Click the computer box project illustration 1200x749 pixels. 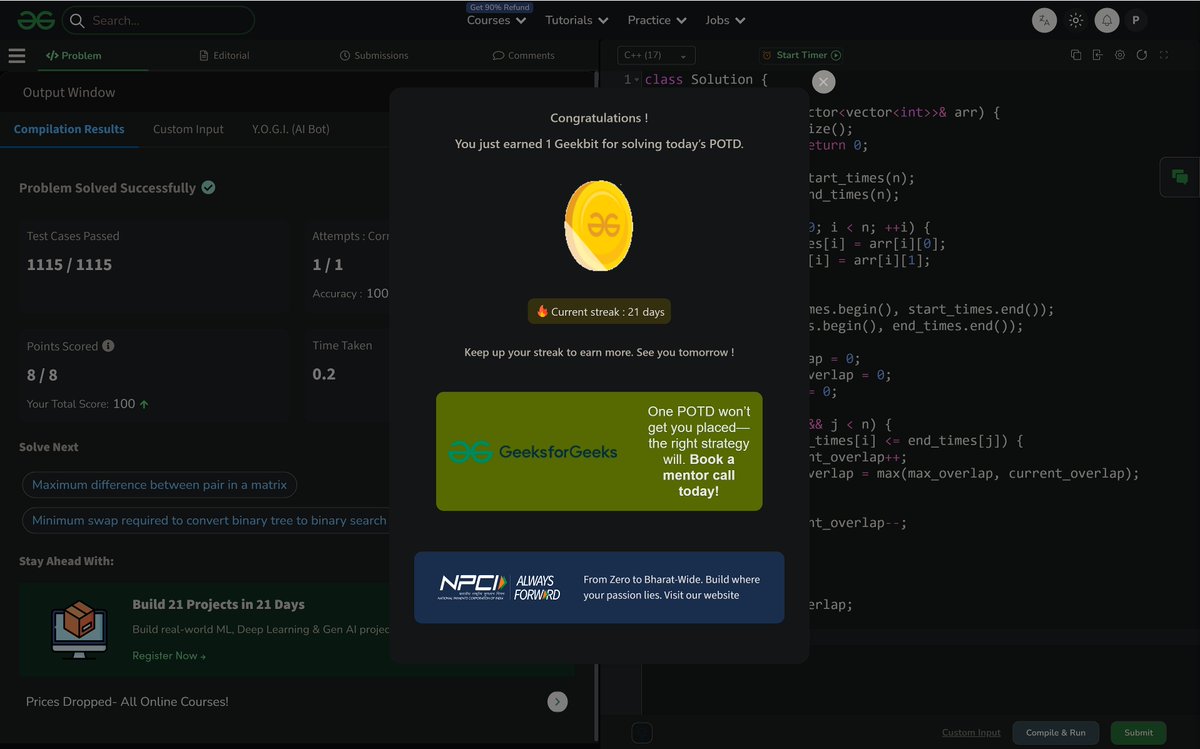tap(79, 629)
